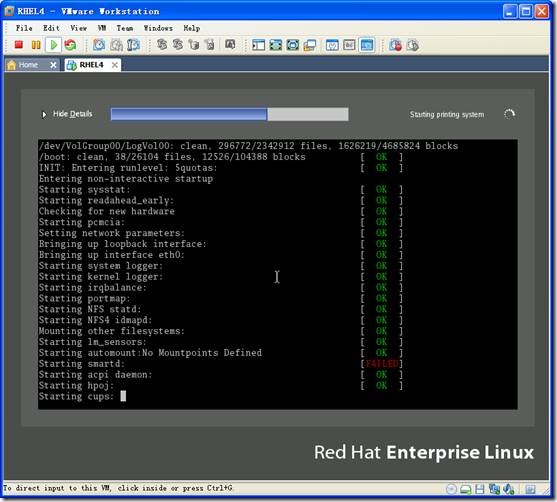Click the hard disk device status bar icon
The width and height of the screenshot is (557, 502).
point(466,490)
